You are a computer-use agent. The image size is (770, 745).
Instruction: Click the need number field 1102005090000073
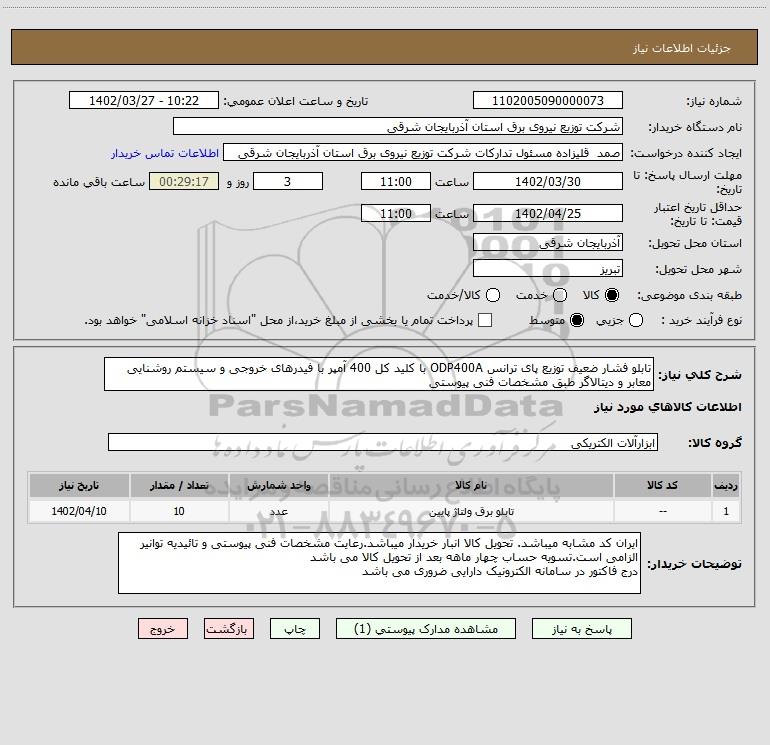pos(548,101)
